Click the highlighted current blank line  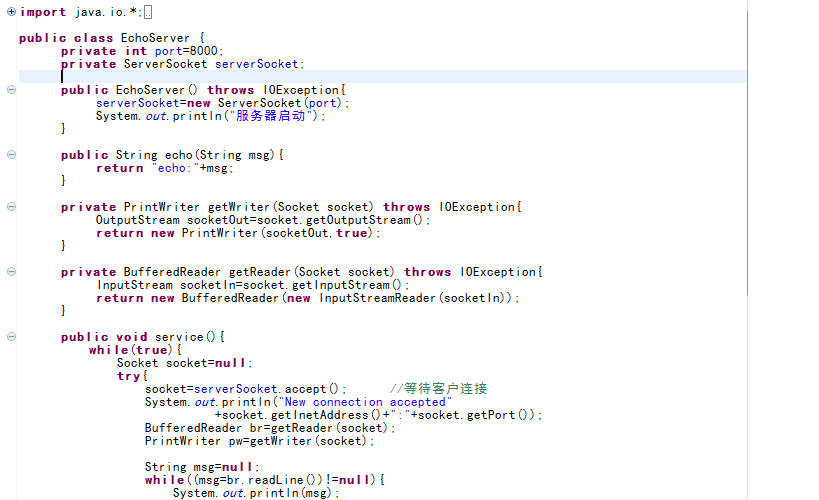tap(382, 77)
